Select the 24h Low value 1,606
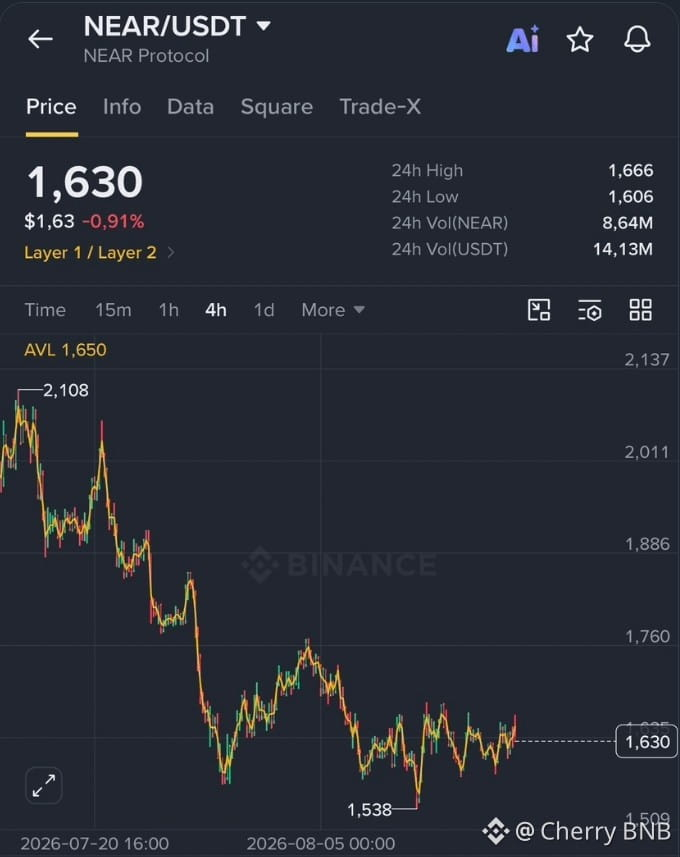 pyautogui.click(x=631, y=197)
